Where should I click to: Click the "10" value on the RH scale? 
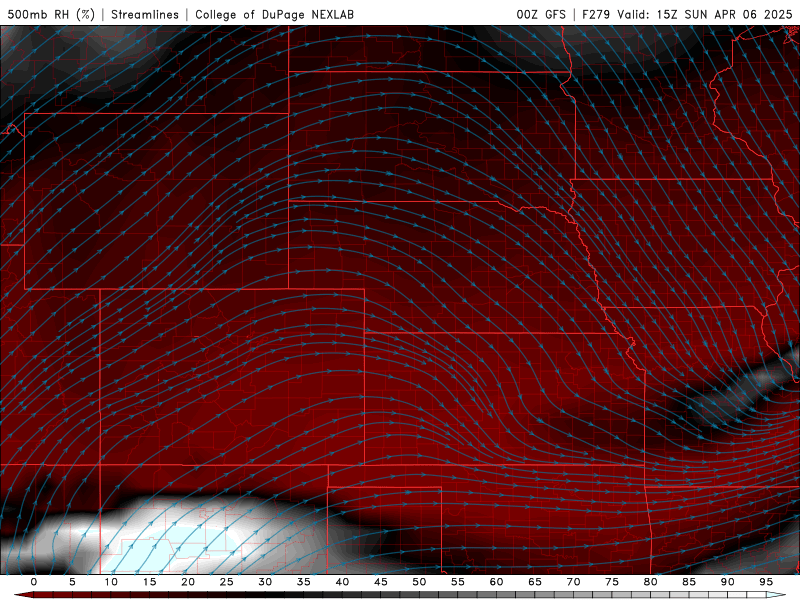[x=111, y=582]
